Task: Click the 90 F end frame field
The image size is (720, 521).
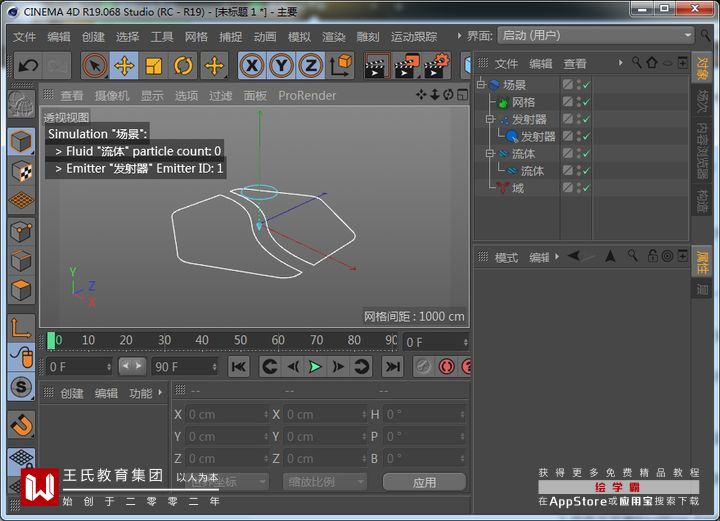Action: pos(185,367)
